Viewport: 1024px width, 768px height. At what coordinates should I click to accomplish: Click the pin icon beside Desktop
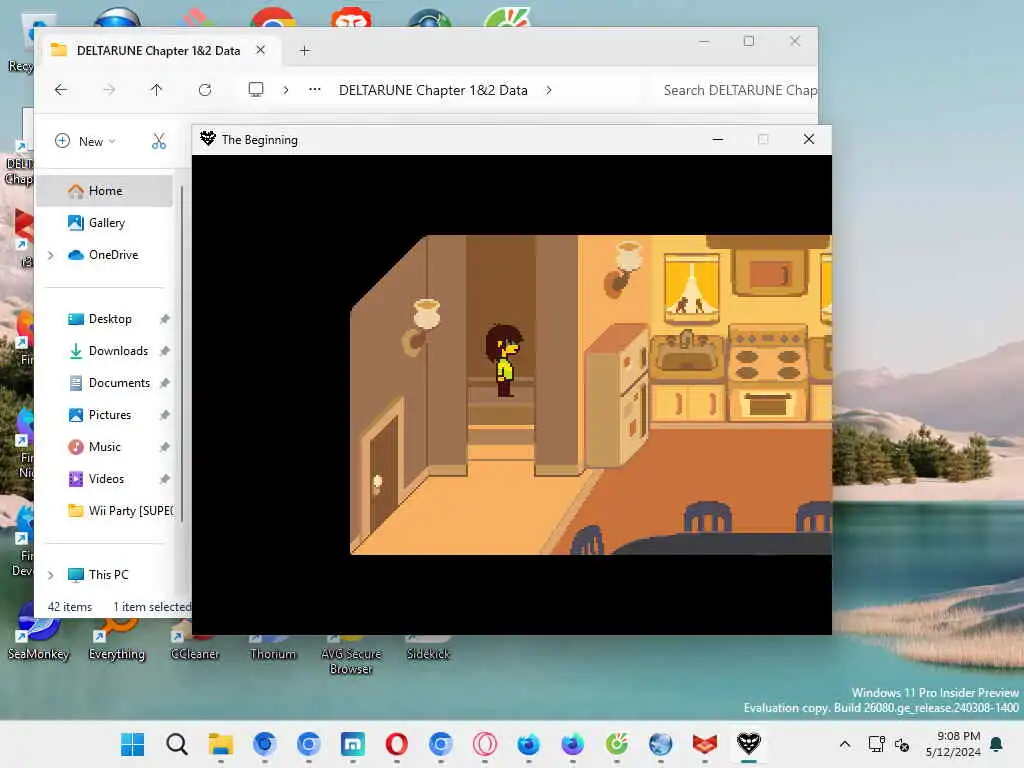point(165,319)
